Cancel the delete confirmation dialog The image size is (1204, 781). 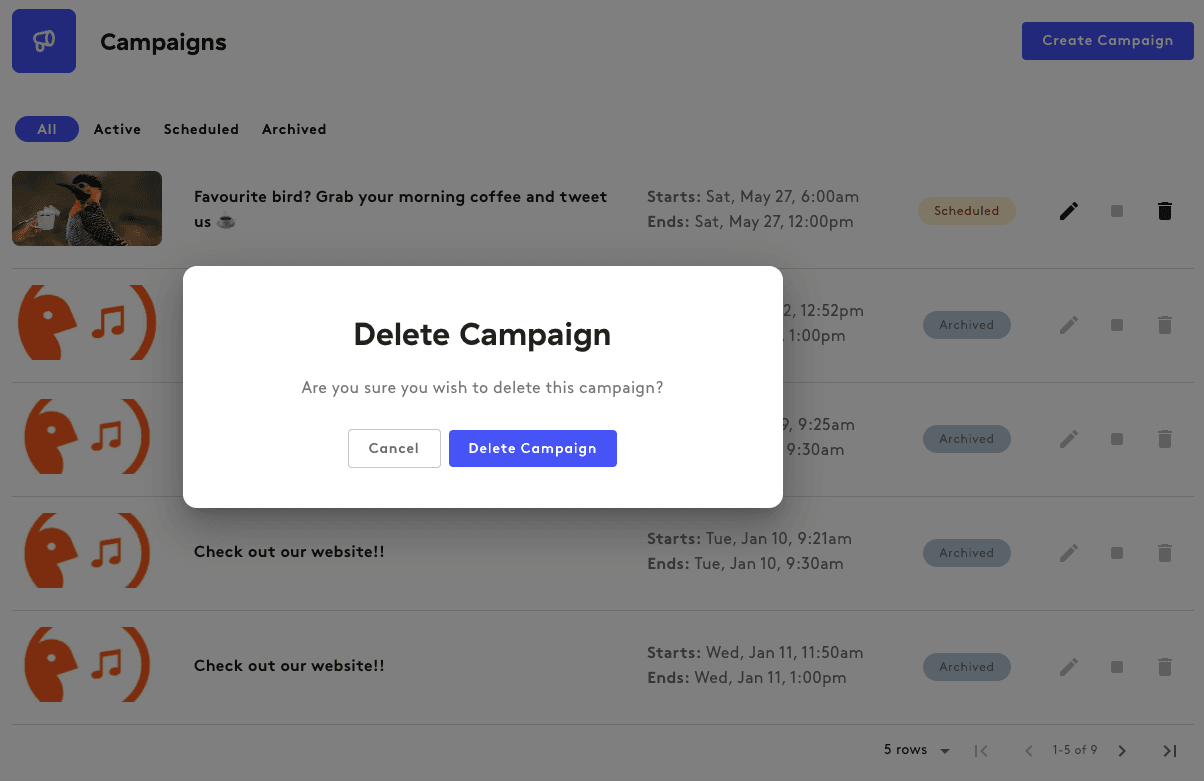tap(394, 448)
